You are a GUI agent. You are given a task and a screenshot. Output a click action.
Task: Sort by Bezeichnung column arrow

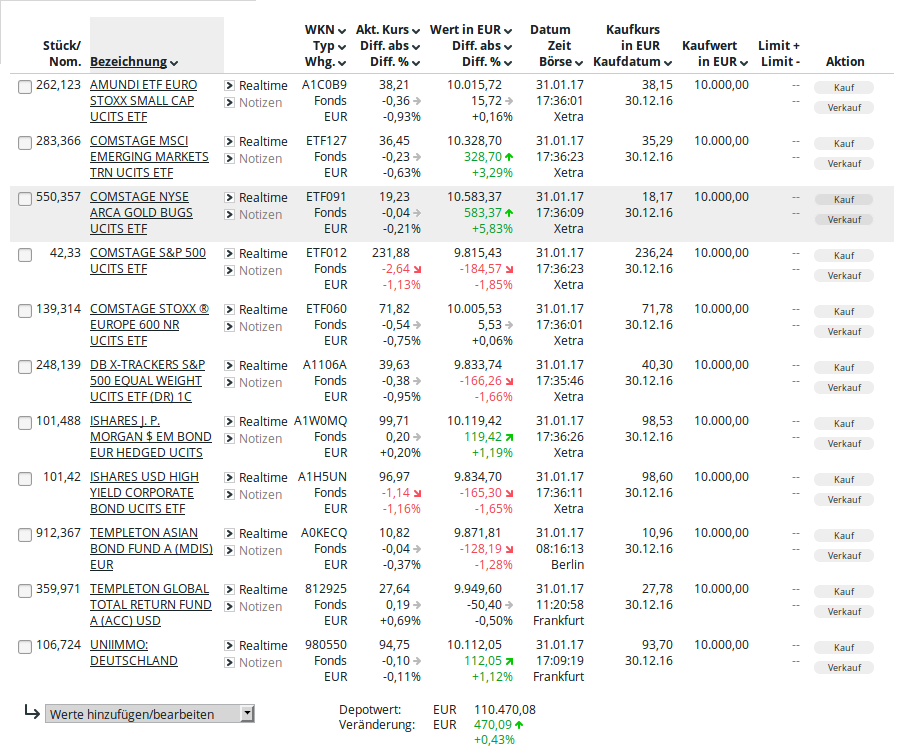(174, 63)
